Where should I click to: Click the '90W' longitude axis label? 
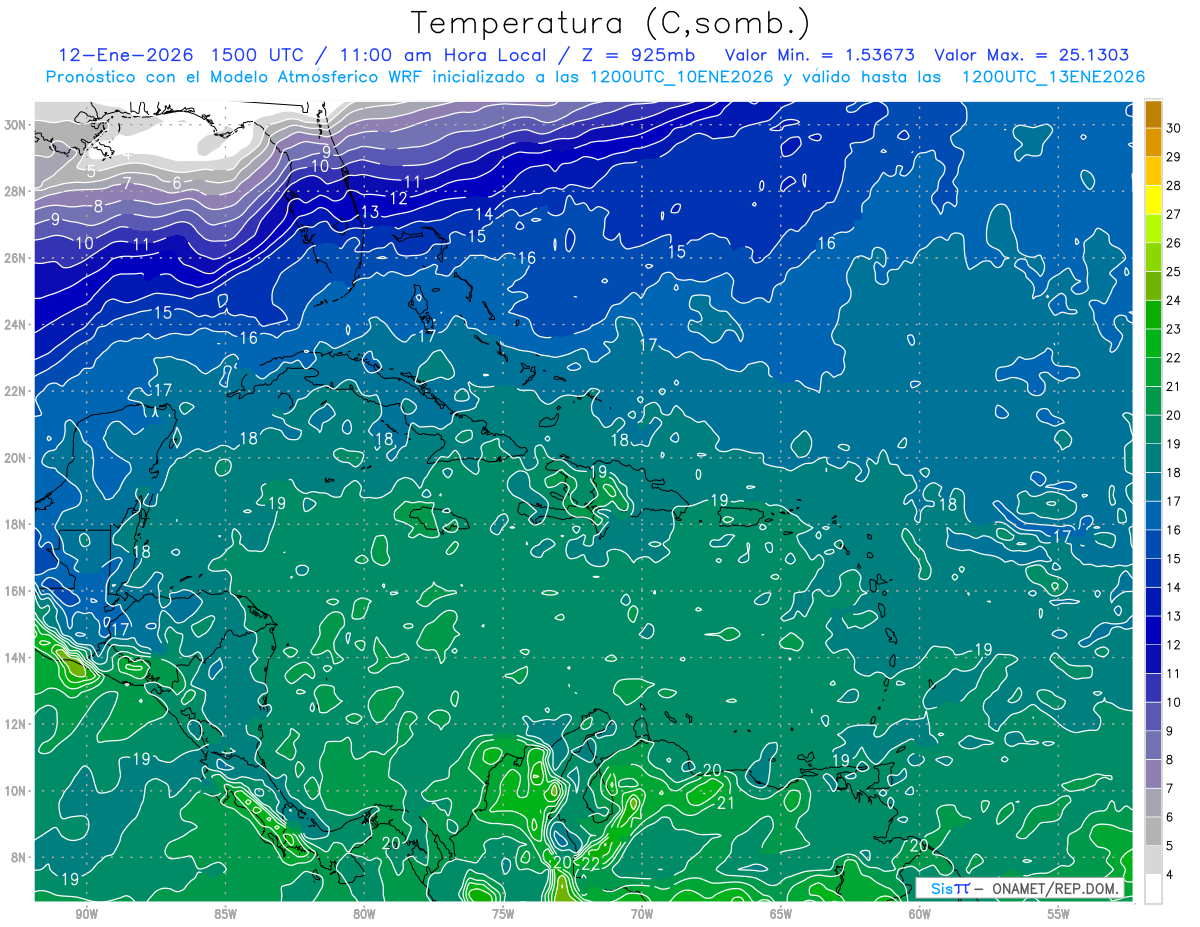pos(86,914)
